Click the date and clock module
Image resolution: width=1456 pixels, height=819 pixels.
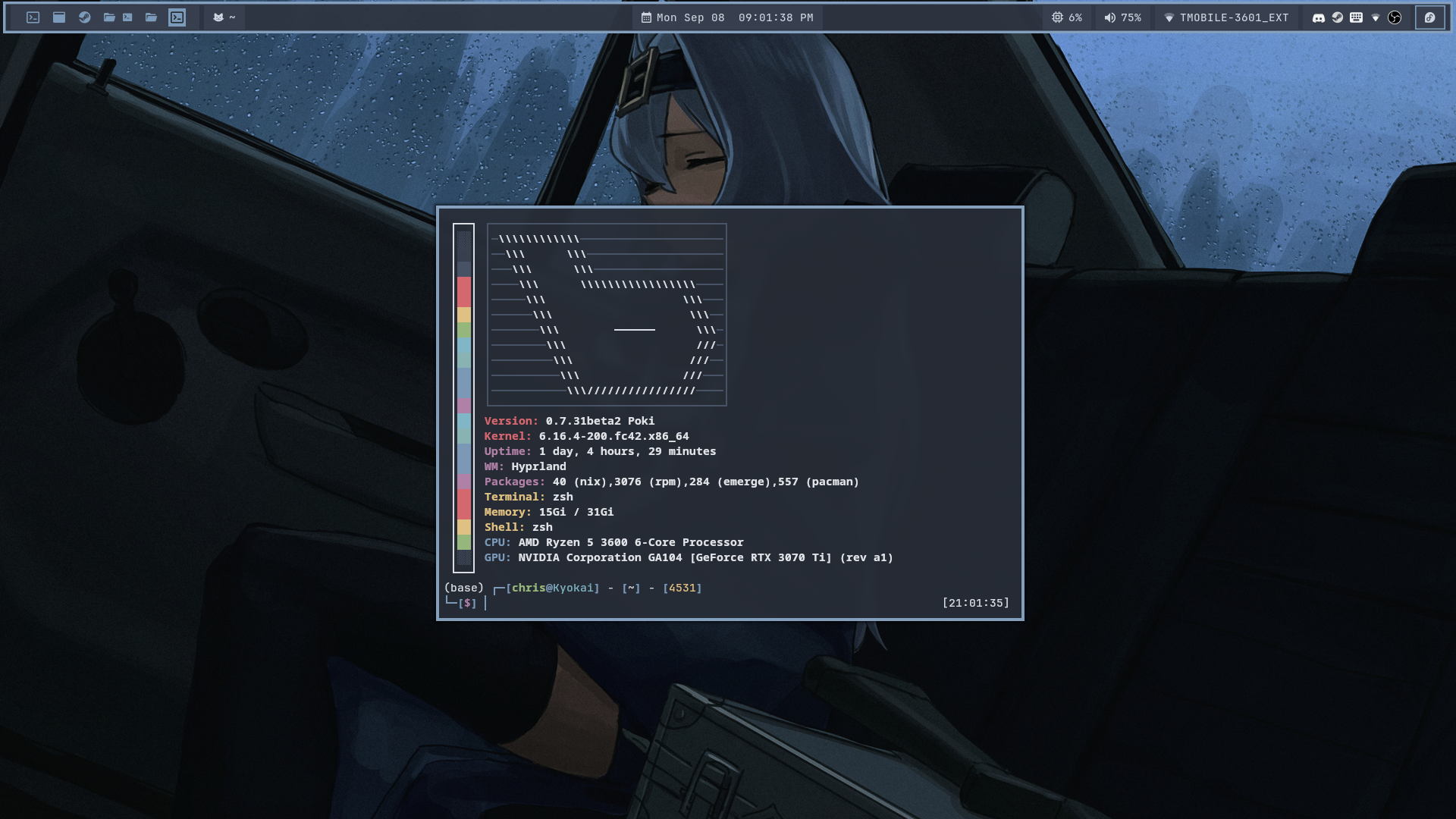click(x=727, y=17)
